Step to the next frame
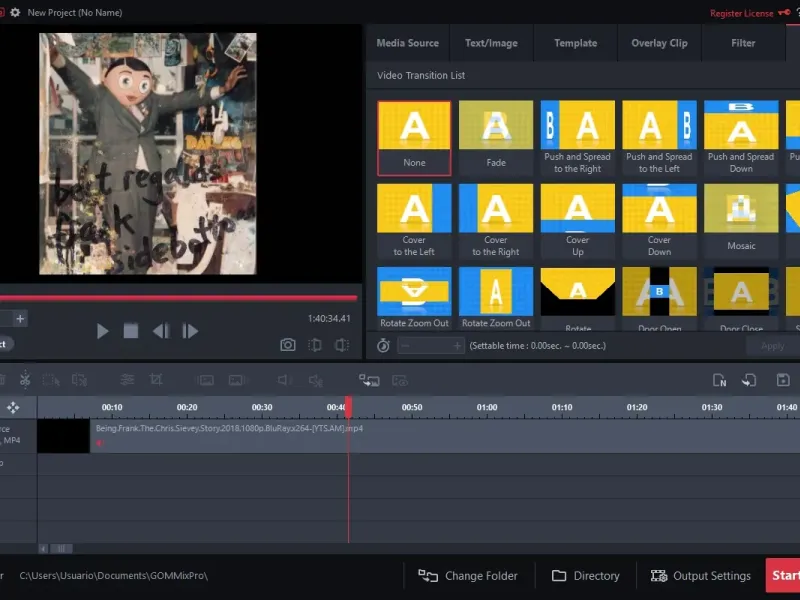 [x=189, y=331]
